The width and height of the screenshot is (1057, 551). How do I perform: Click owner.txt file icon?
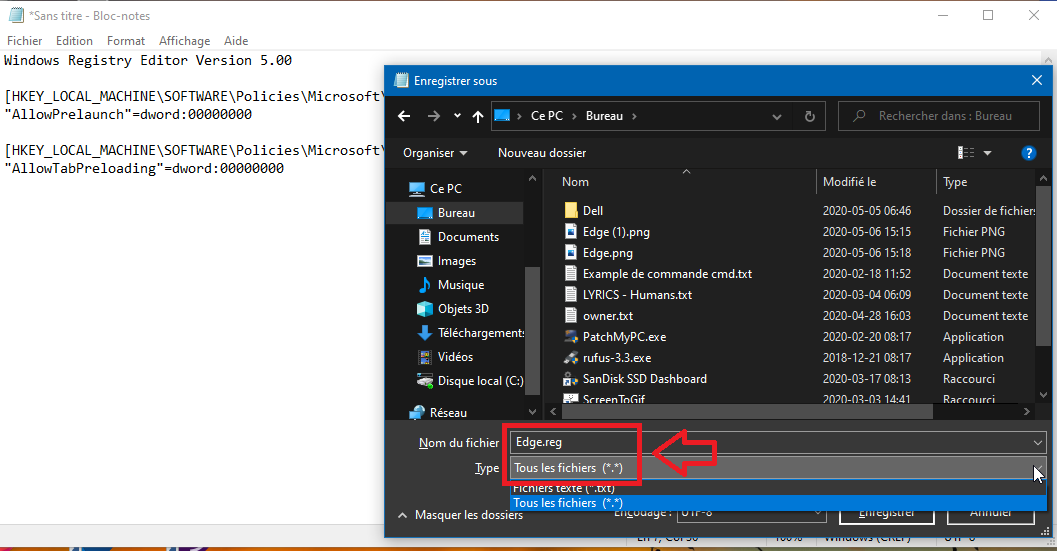570,316
